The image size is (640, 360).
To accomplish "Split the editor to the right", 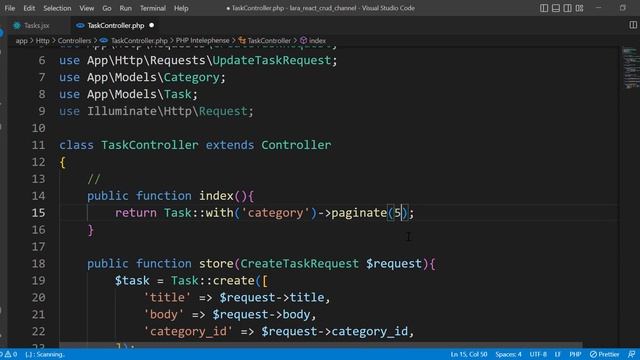I will tap(633, 25).
